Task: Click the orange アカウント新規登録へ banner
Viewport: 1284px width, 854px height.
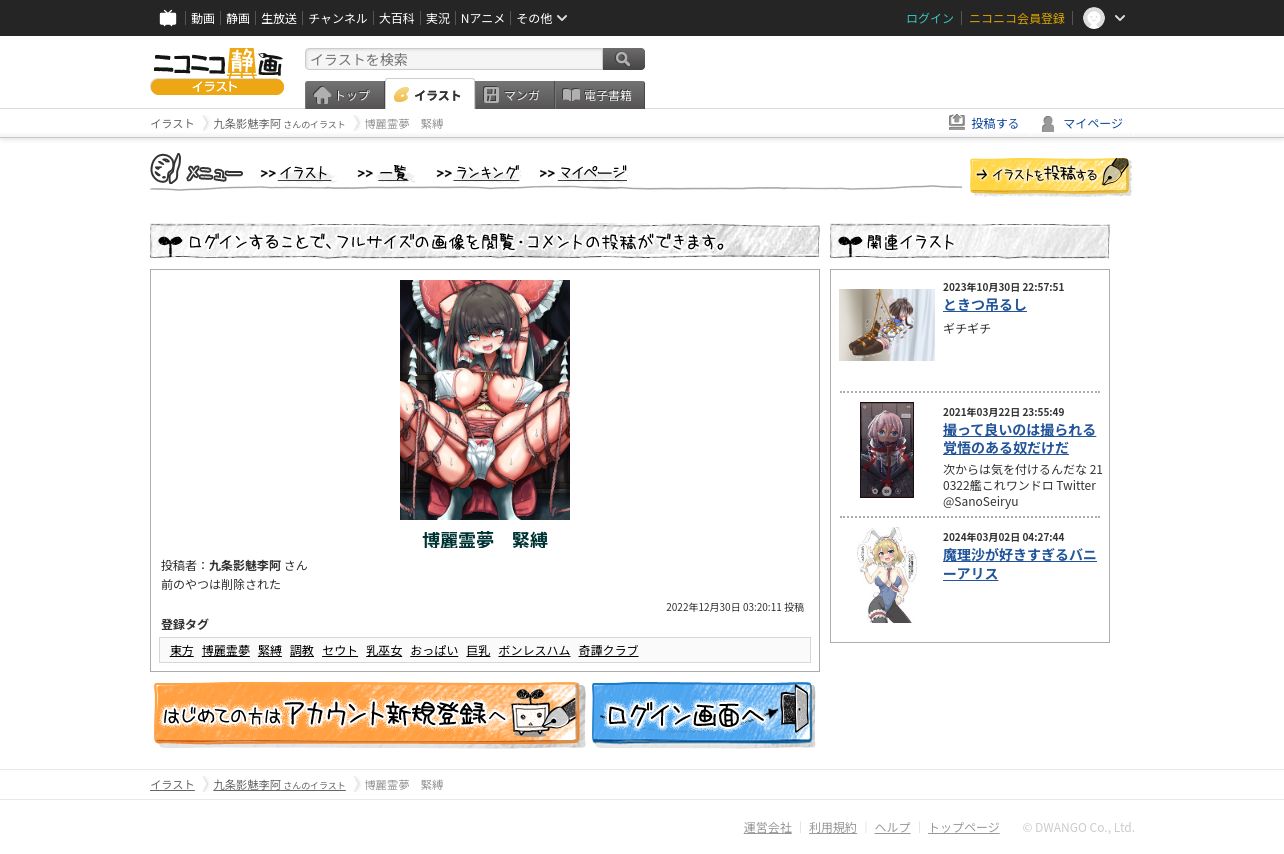Action: tap(367, 714)
